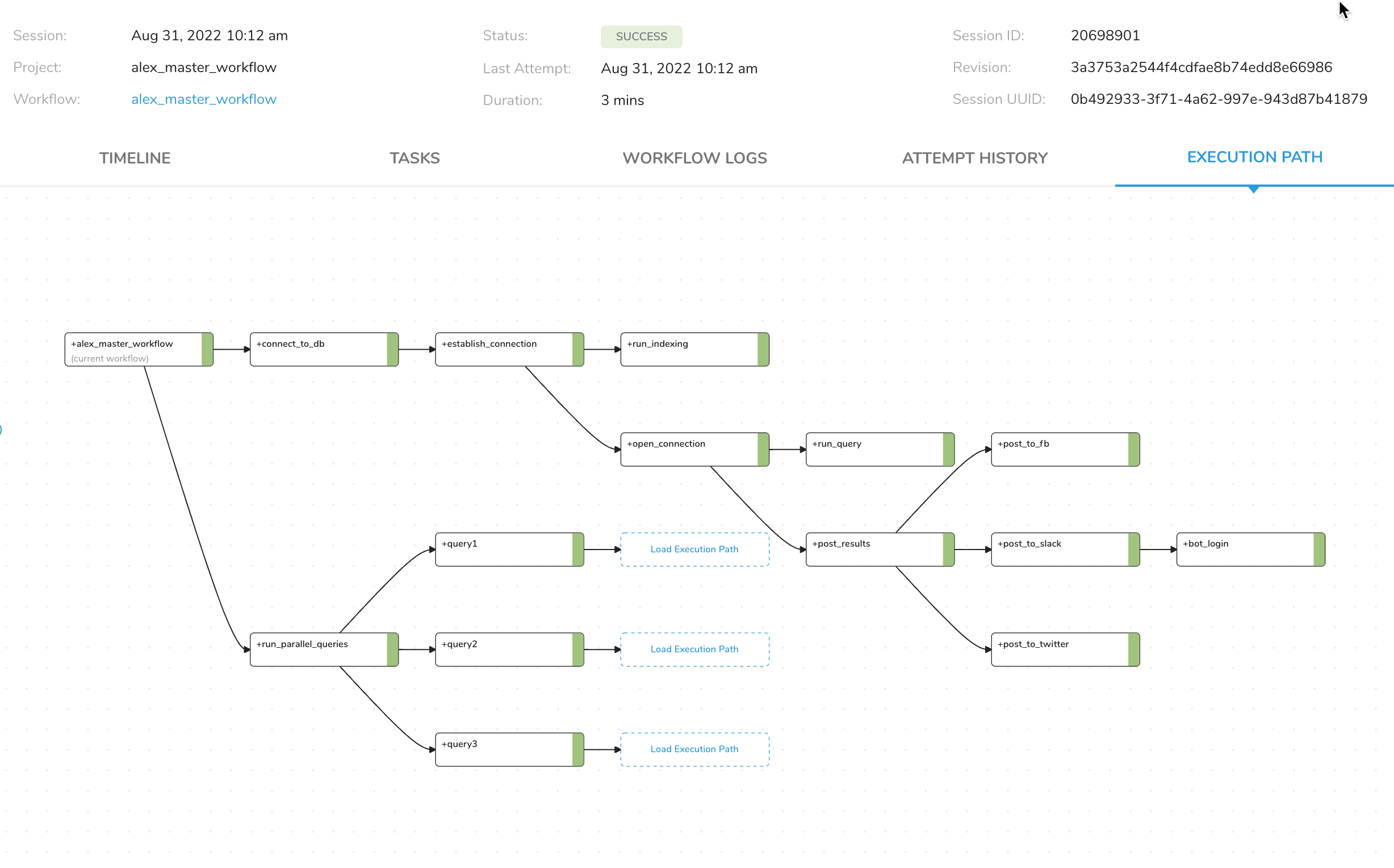Load execution path for query1

point(694,550)
